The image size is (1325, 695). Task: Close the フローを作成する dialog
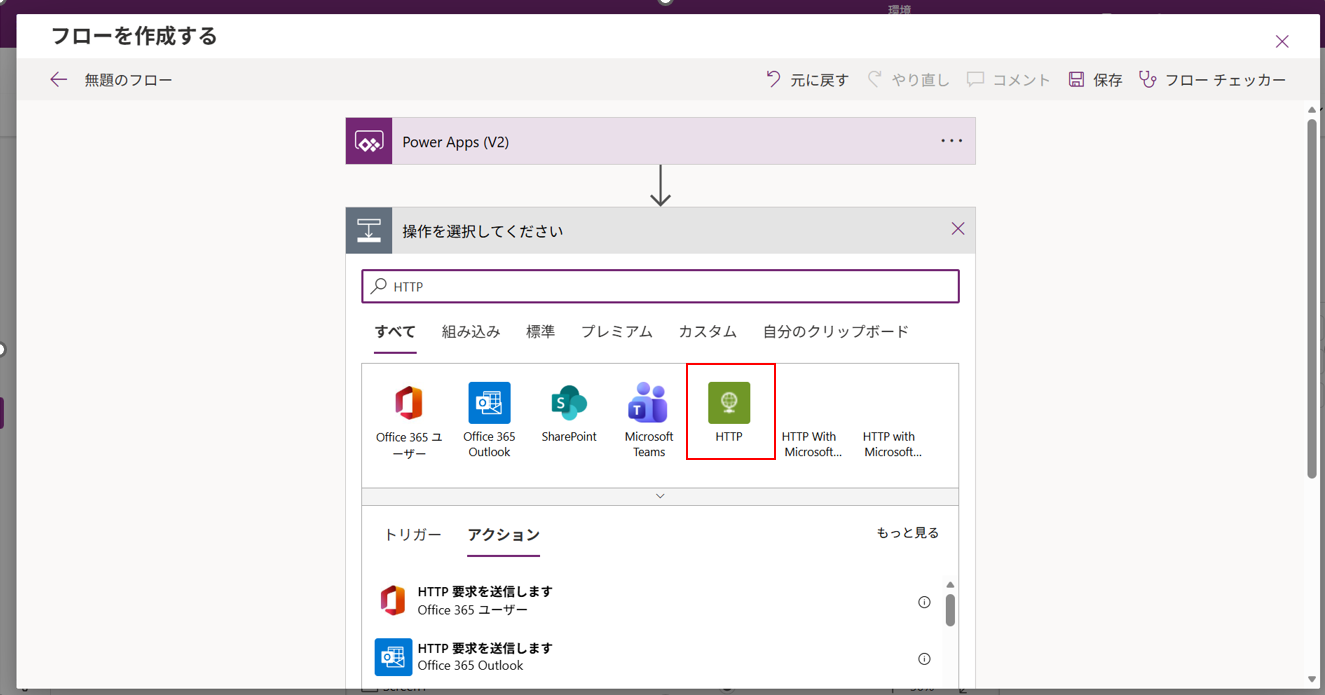(1282, 41)
